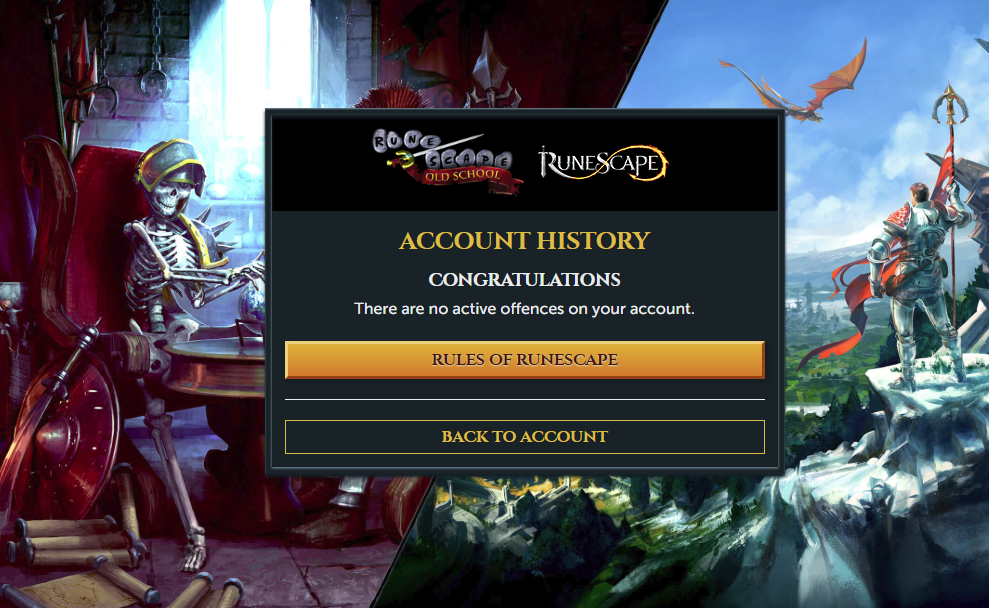
Task: Open the Rules of RuneScape page
Action: pyautogui.click(x=524, y=360)
